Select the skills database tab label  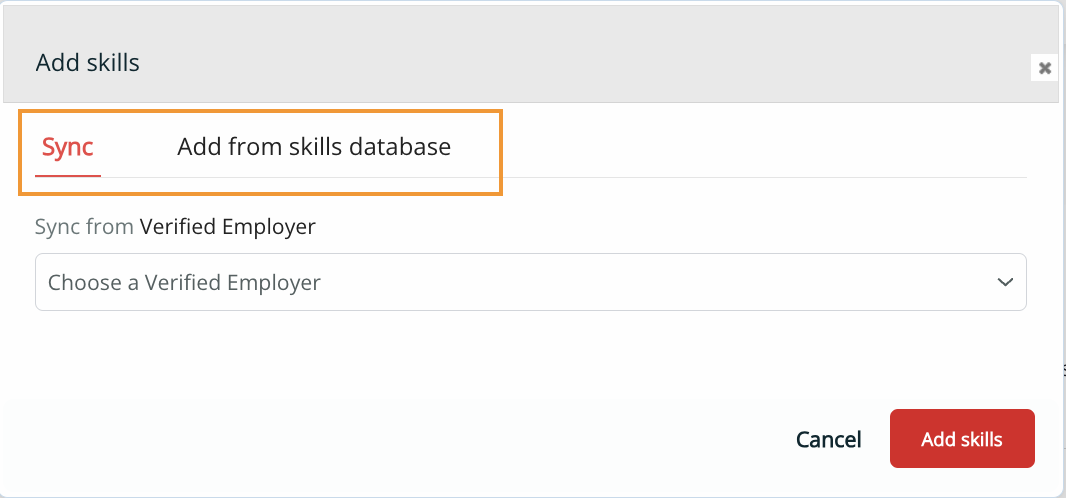click(x=314, y=148)
